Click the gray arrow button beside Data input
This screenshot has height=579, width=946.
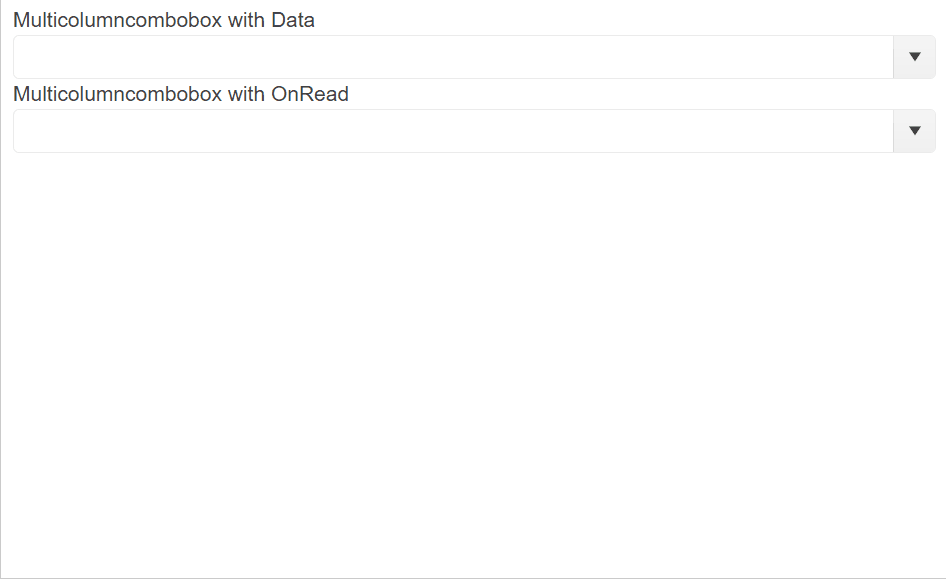pyautogui.click(x=914, y=57)
